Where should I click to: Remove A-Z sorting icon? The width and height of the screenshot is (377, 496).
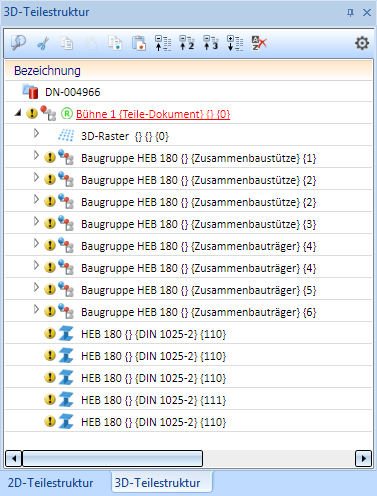click(259, 43)
